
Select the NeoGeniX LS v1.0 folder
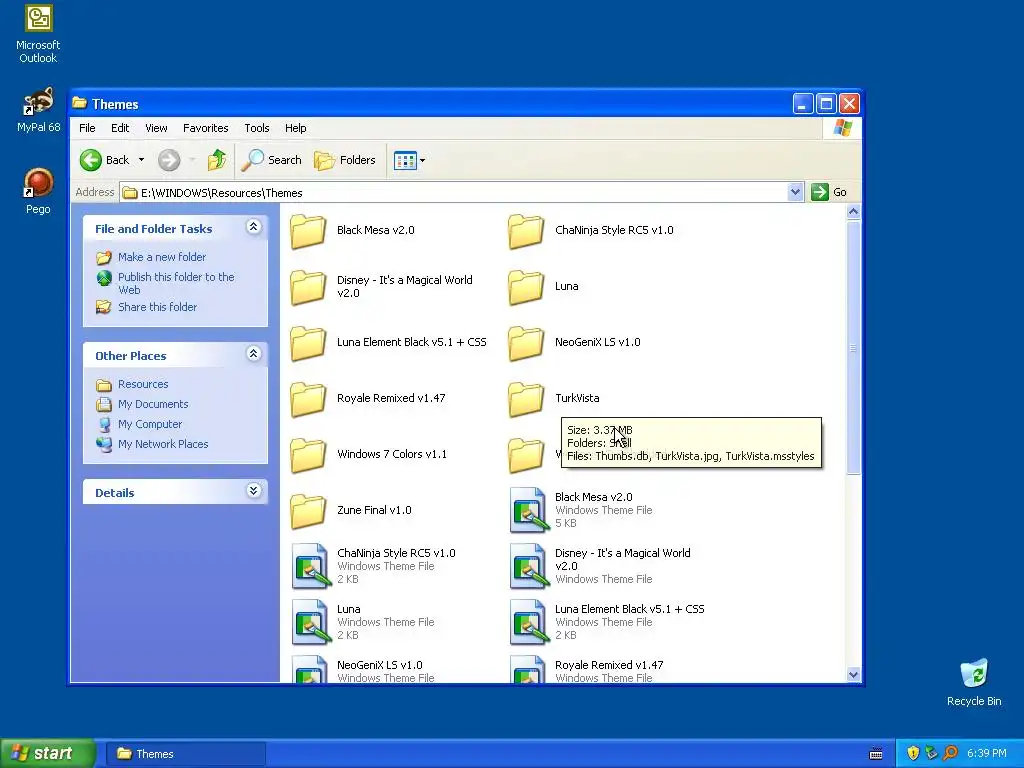[575, 343]
